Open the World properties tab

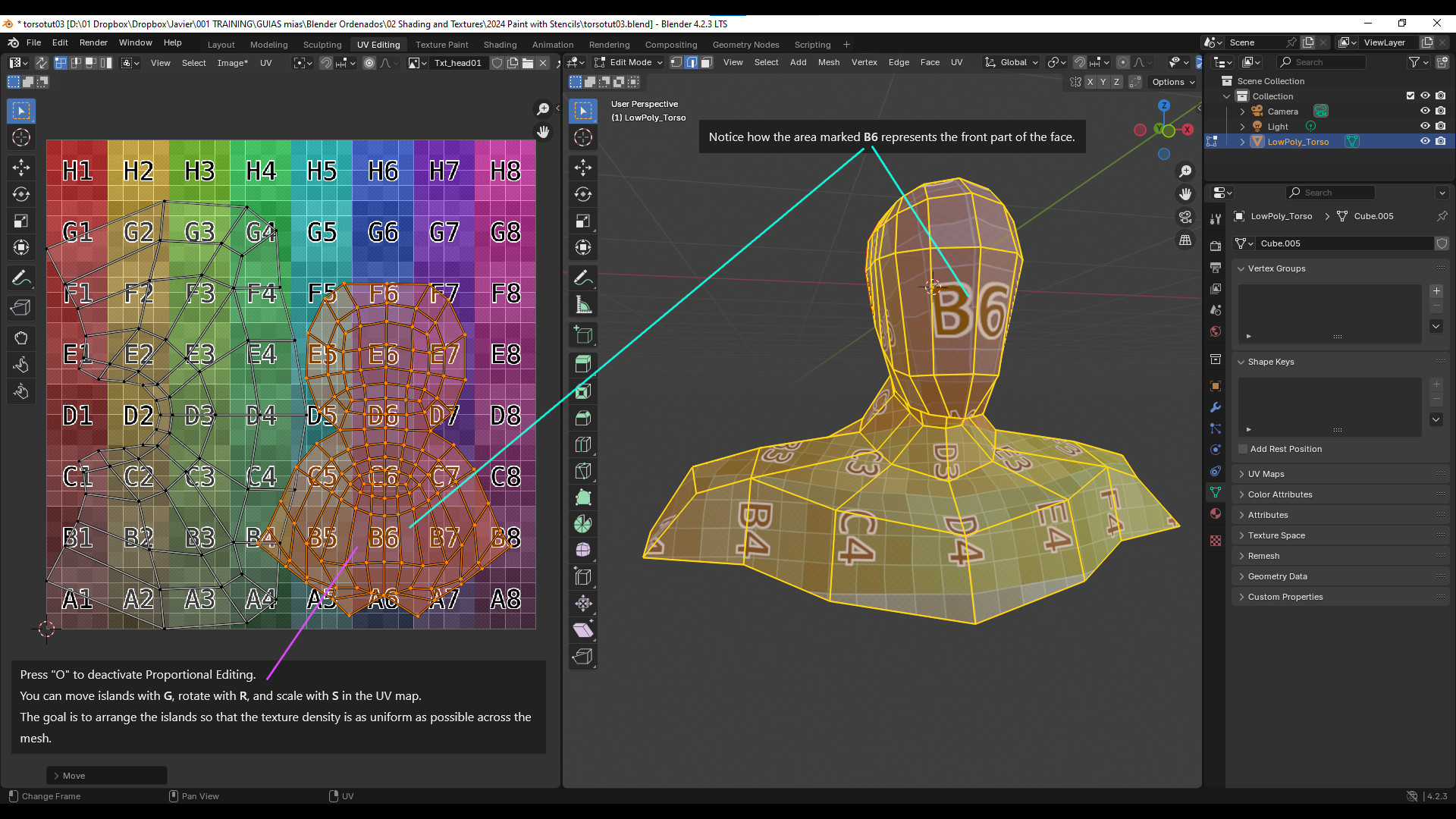pos(1216,331)
